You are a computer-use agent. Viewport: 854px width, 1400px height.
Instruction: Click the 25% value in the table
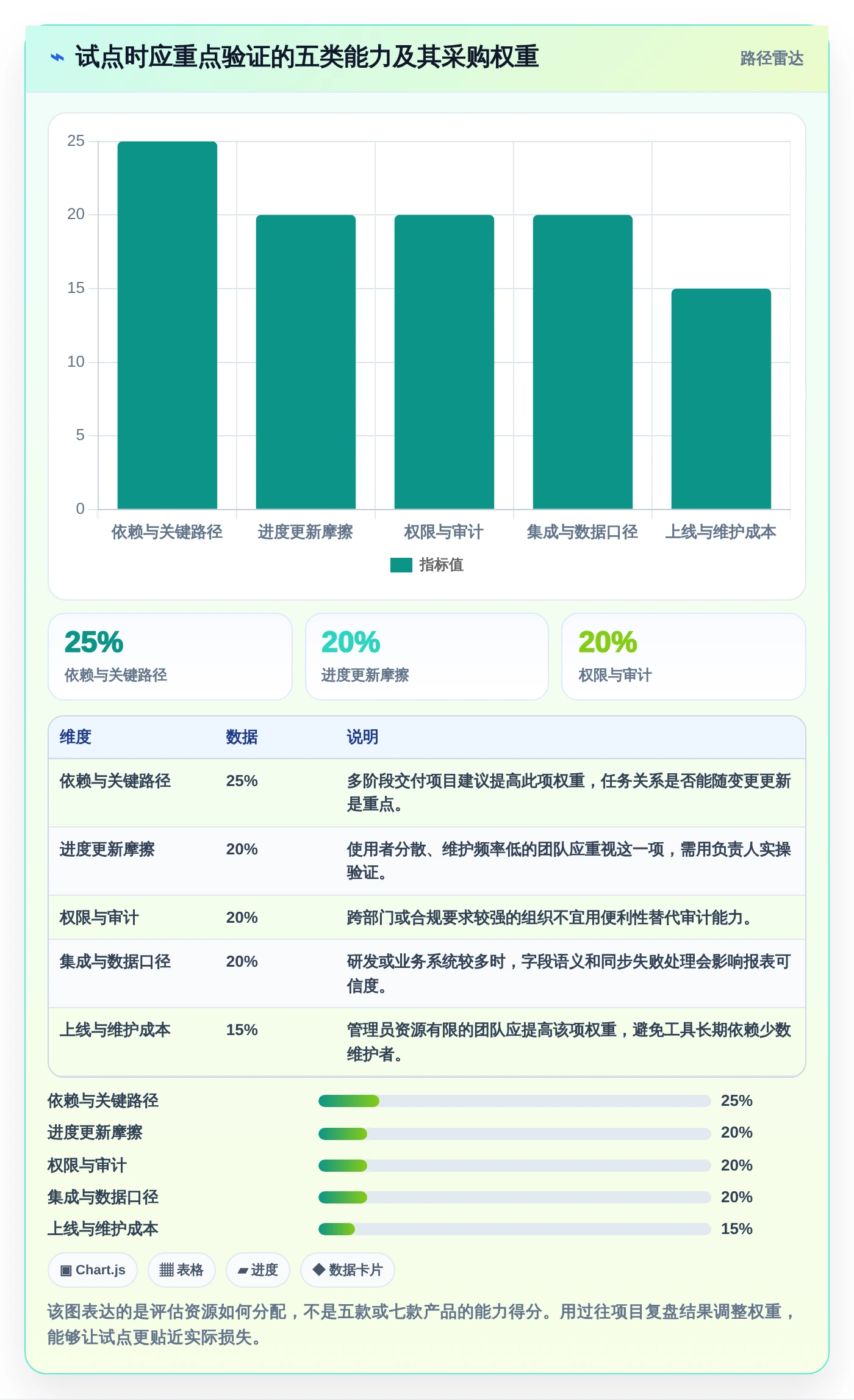coord(242,781)
